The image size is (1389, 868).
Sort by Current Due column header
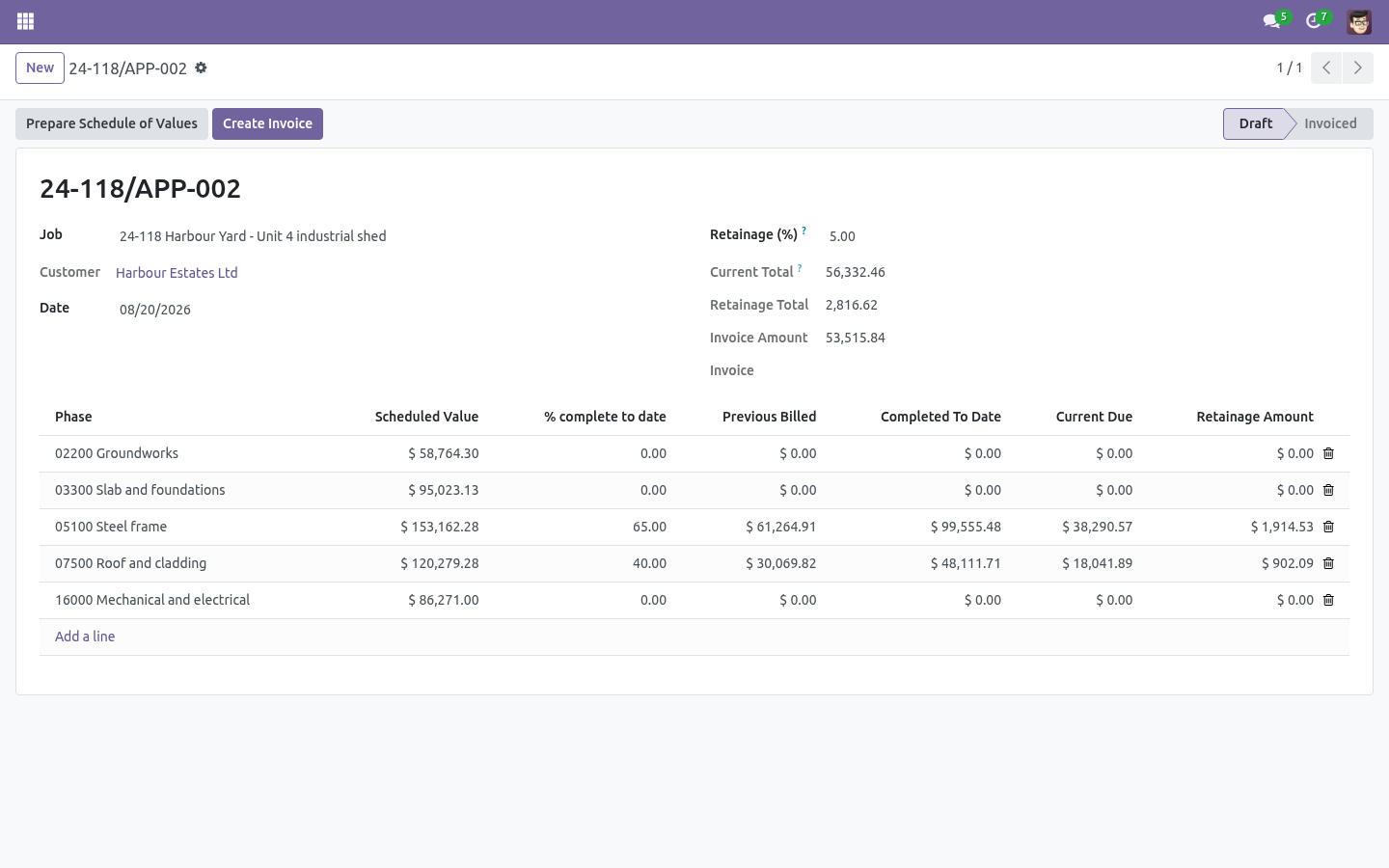tap(1094, 417)
